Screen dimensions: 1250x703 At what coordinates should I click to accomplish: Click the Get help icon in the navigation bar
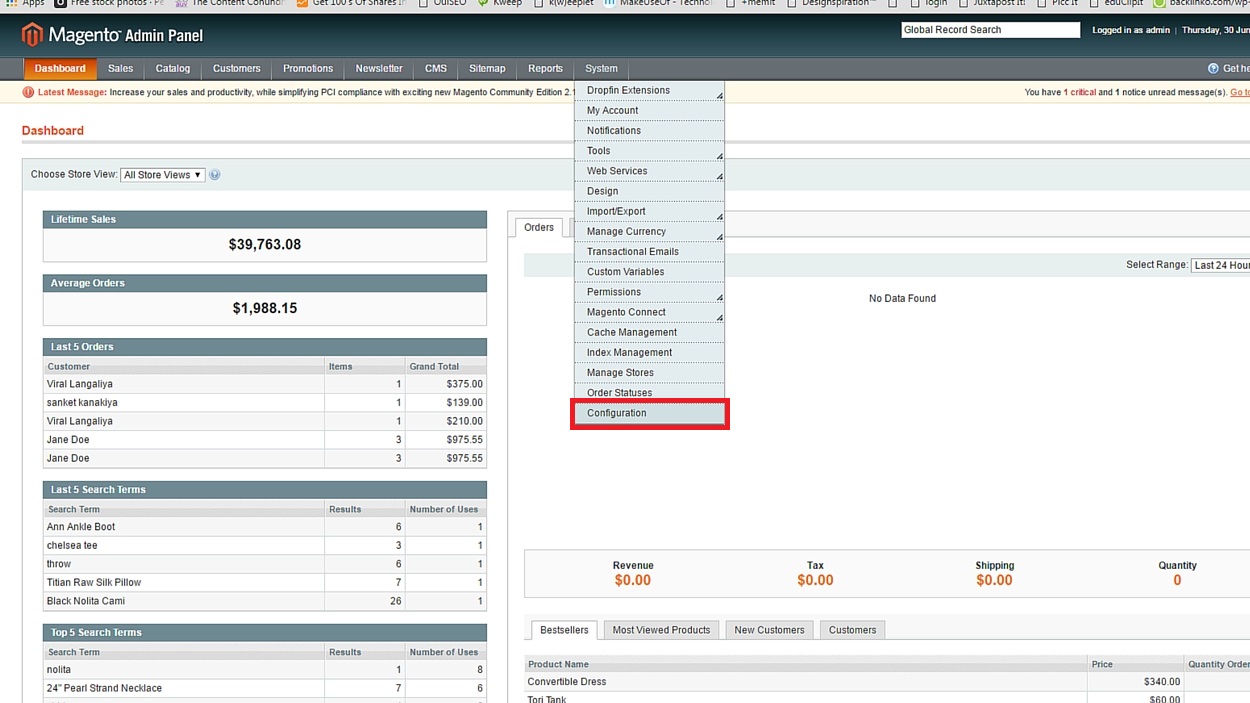(x=1214, y=69)
